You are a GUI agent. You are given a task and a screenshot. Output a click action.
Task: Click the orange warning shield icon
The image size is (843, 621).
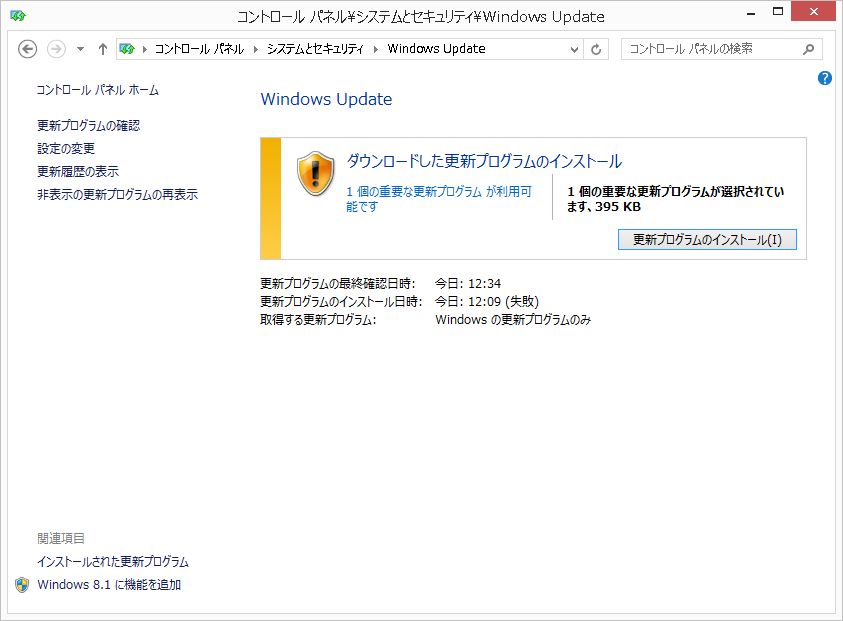tap(316, 173)
